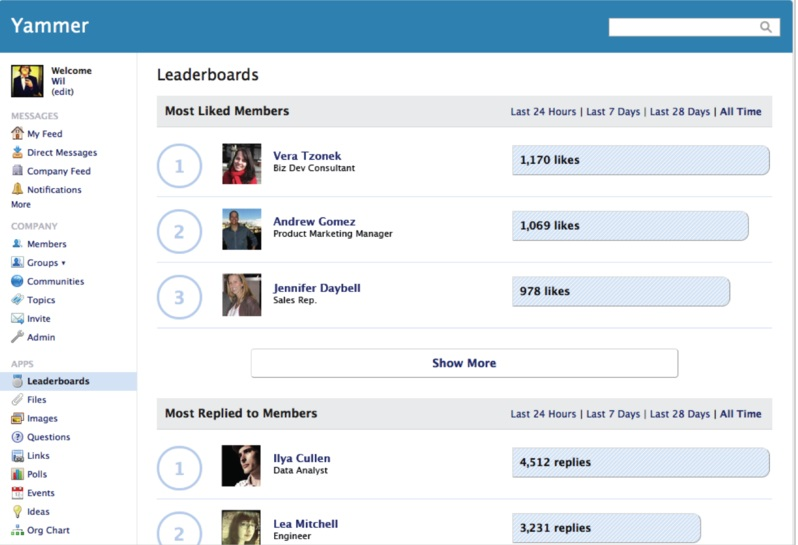
Task: Filter Most Replied by Last 24 Hours
Action: point(543,414)
